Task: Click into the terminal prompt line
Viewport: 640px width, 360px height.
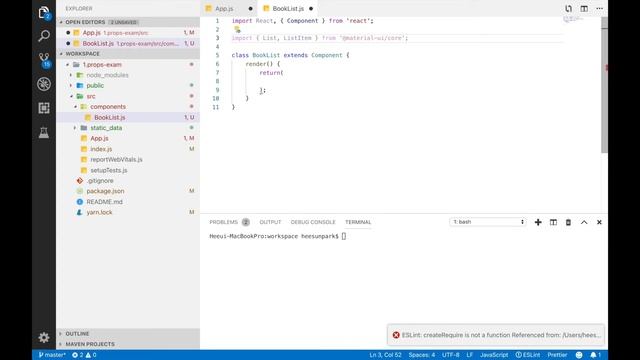Action: tap(278, 236)
